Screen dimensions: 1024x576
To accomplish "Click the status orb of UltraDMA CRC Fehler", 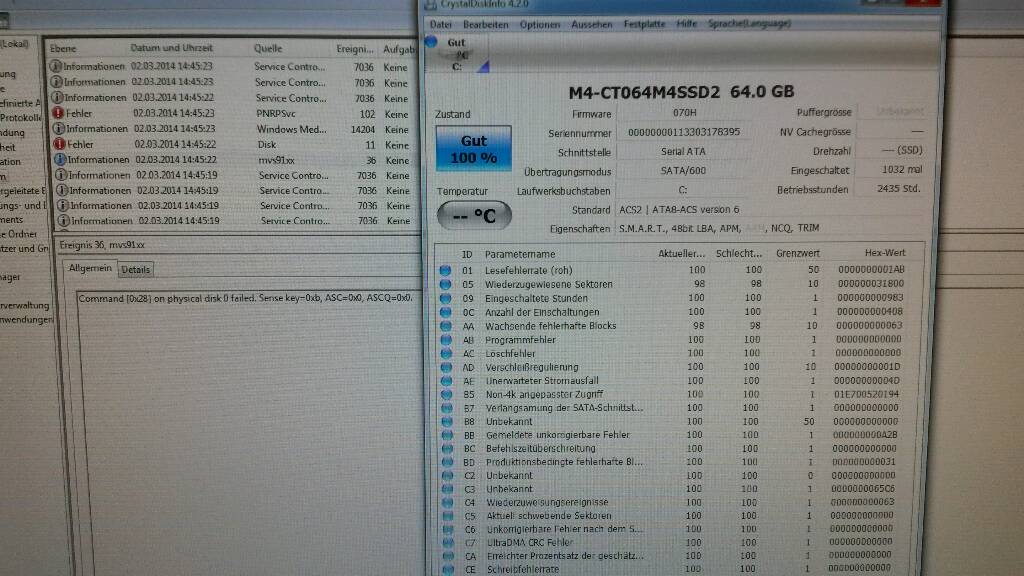I will pyautogui.click(x=448, y=542).
